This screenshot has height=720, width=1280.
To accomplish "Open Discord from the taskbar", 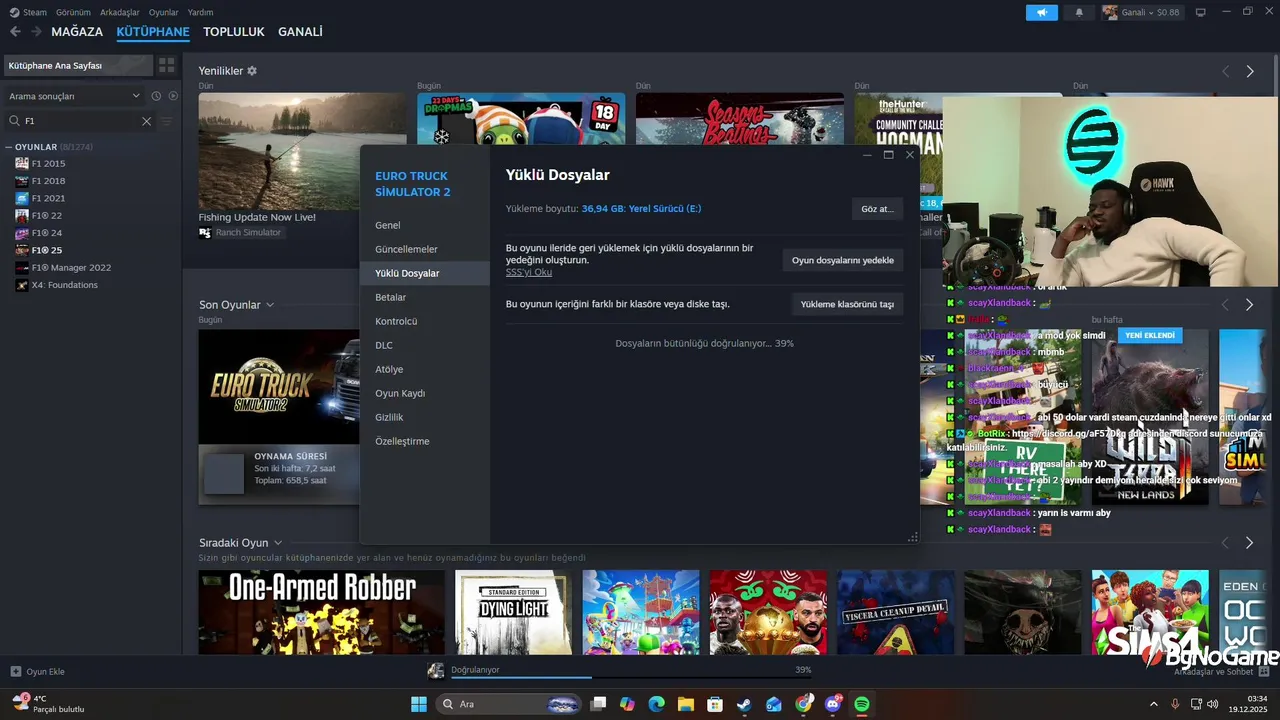I will pos(833,704).
